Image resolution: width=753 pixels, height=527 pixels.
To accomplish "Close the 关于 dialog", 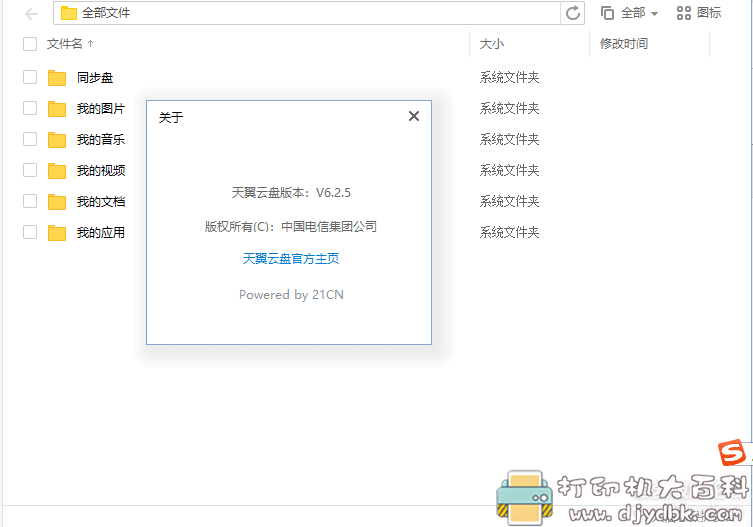I will pos(413,116).
